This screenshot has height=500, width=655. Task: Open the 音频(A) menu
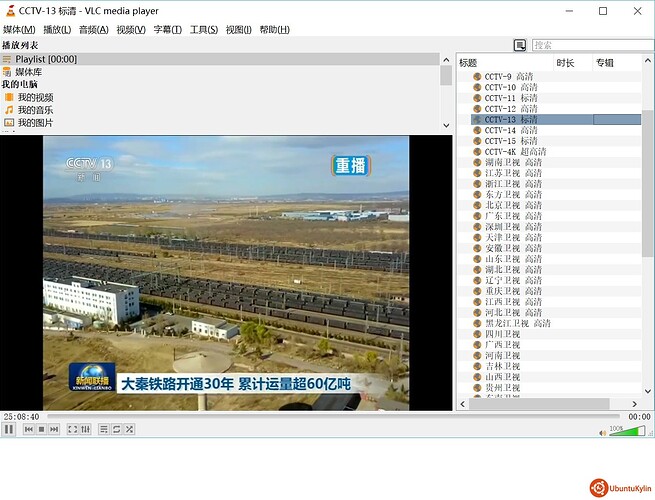point(94,30)
